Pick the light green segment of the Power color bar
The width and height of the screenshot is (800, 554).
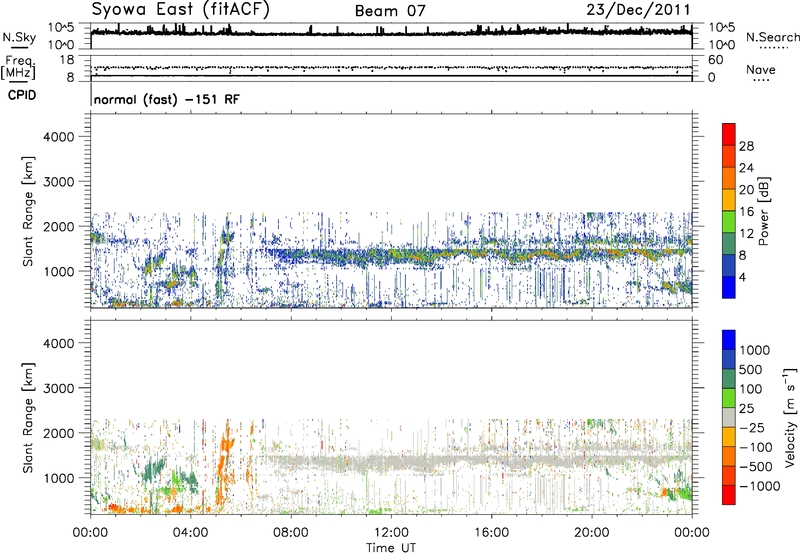[x=729, y=222]
